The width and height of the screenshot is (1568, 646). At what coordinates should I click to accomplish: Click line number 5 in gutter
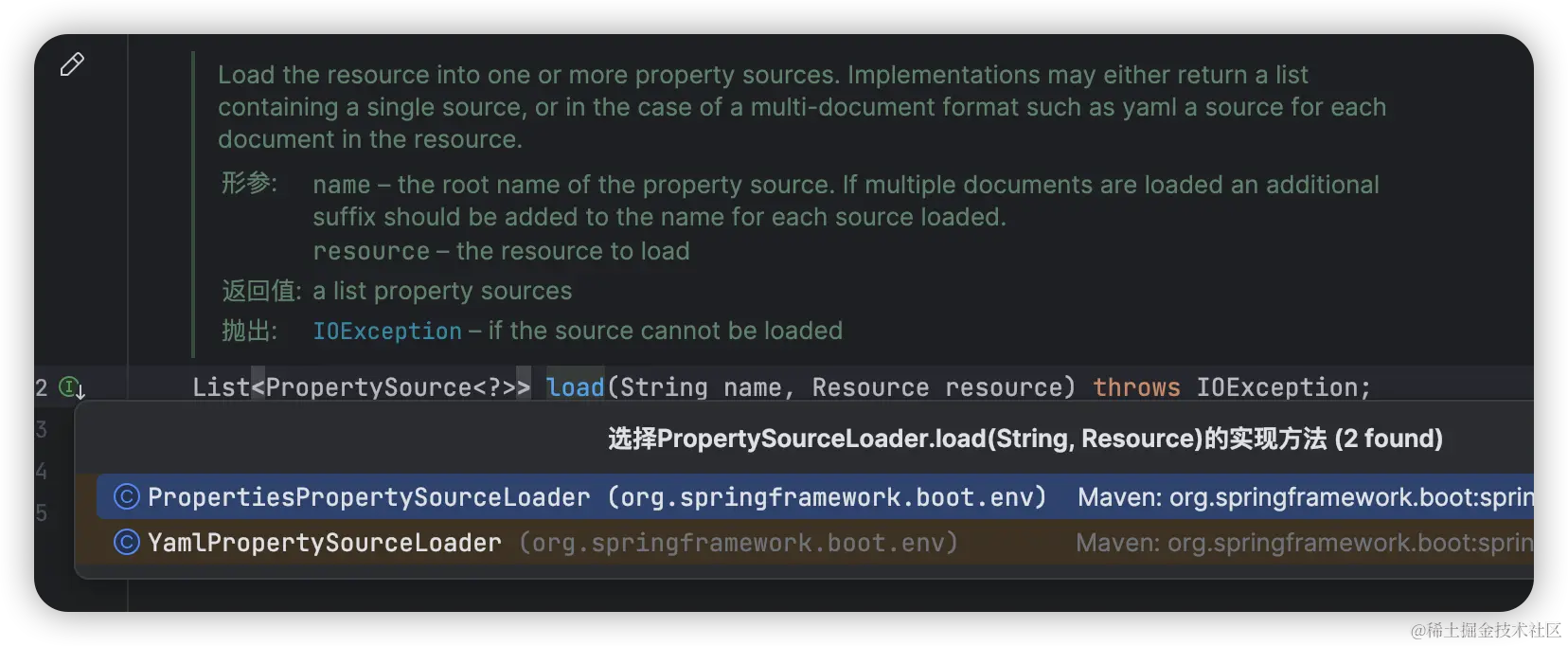(41, 512)
